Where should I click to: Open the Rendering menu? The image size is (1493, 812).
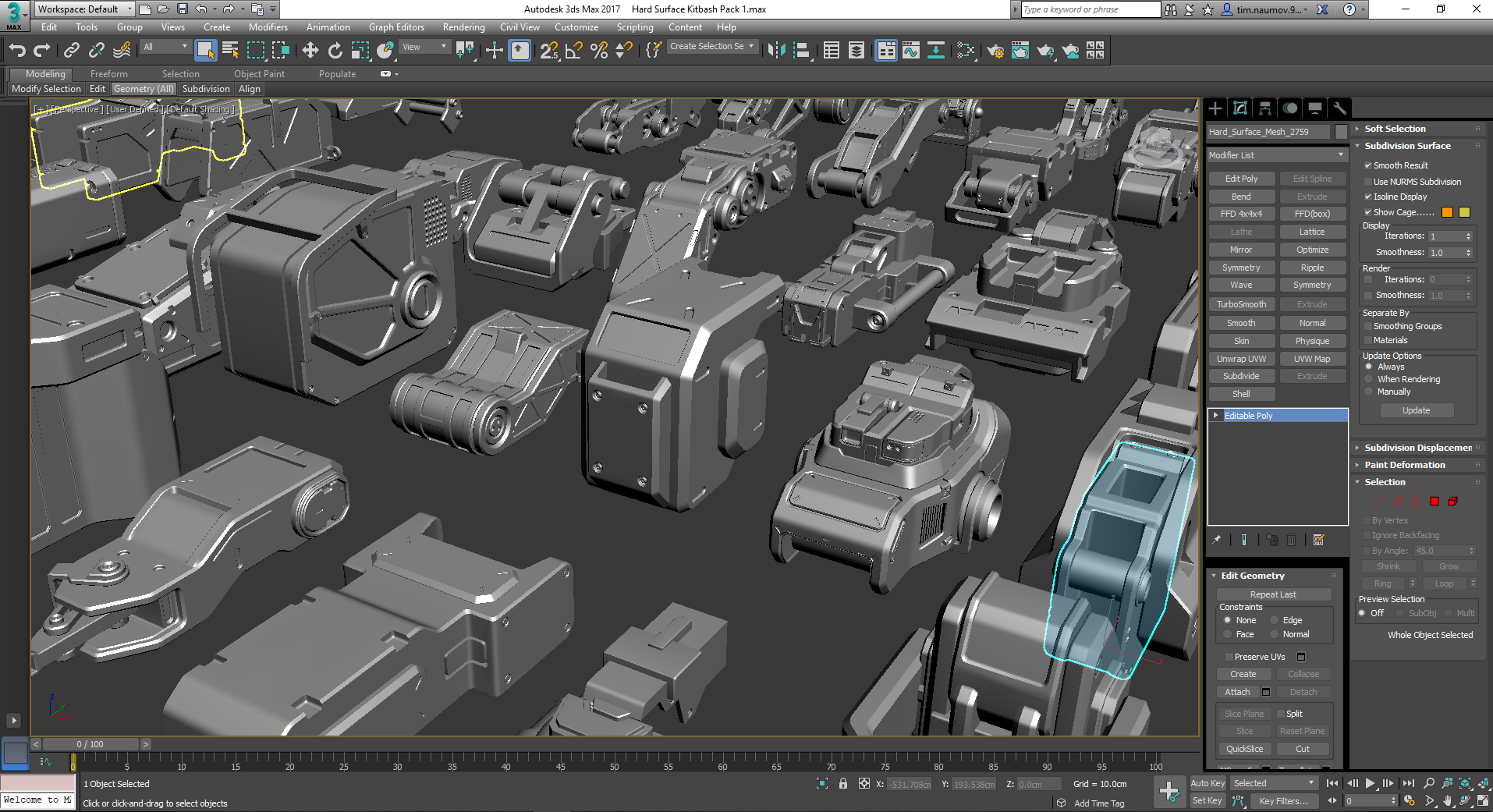(463, 27)
